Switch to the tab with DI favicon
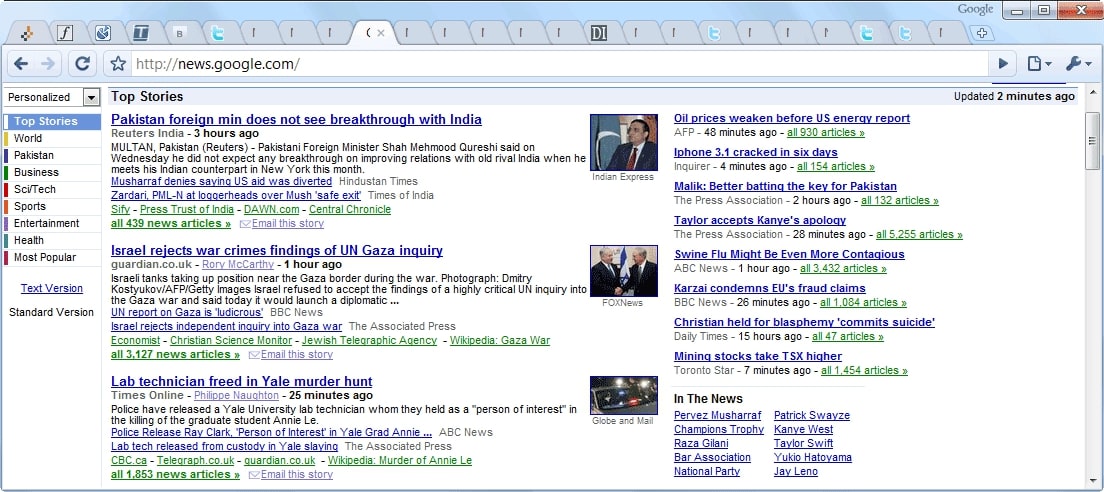 (x=599, y=33)
